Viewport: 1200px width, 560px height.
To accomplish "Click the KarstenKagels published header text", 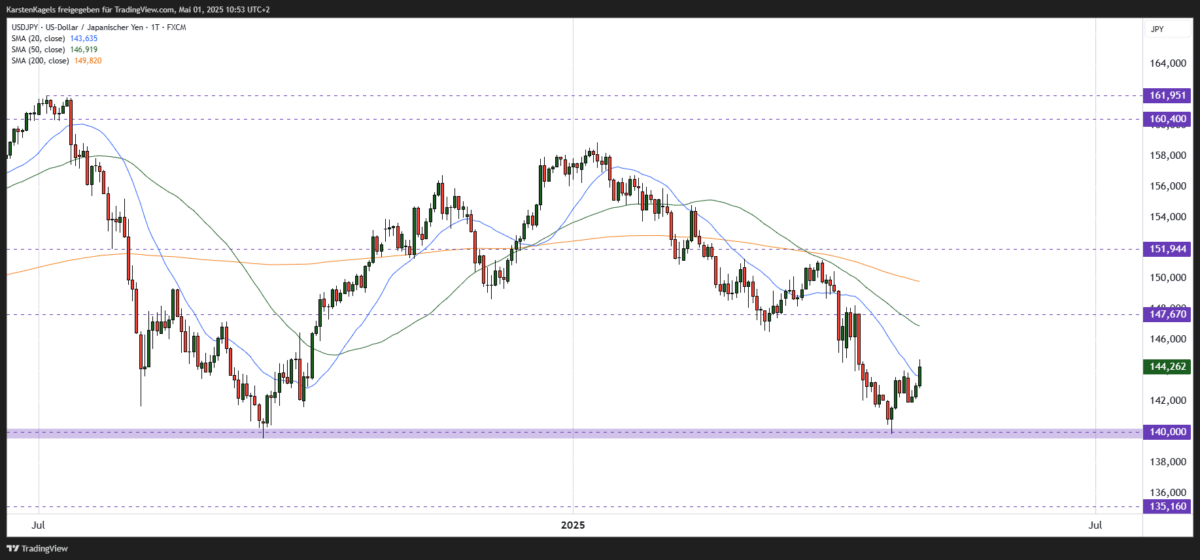I will [139, 9].
